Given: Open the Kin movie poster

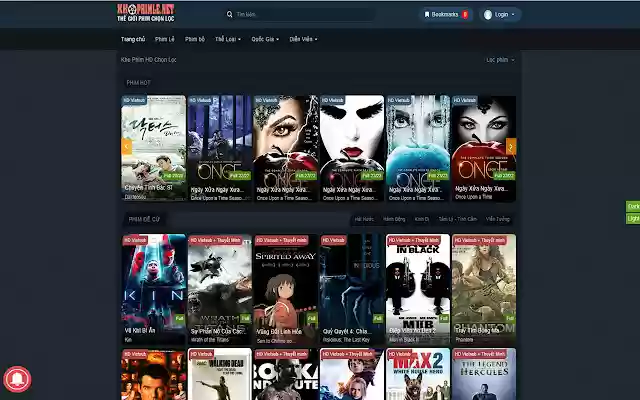Looking at the screenshot, I should pos(153,289).
